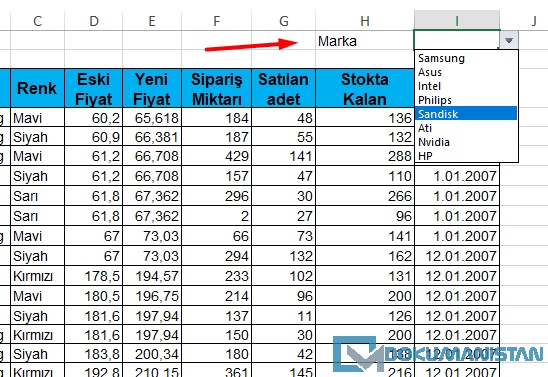Viewport: 548px width, 377px height.
Task: Click cell with sold amount 11
Action: pyautogui.click(x=283, y=316)
